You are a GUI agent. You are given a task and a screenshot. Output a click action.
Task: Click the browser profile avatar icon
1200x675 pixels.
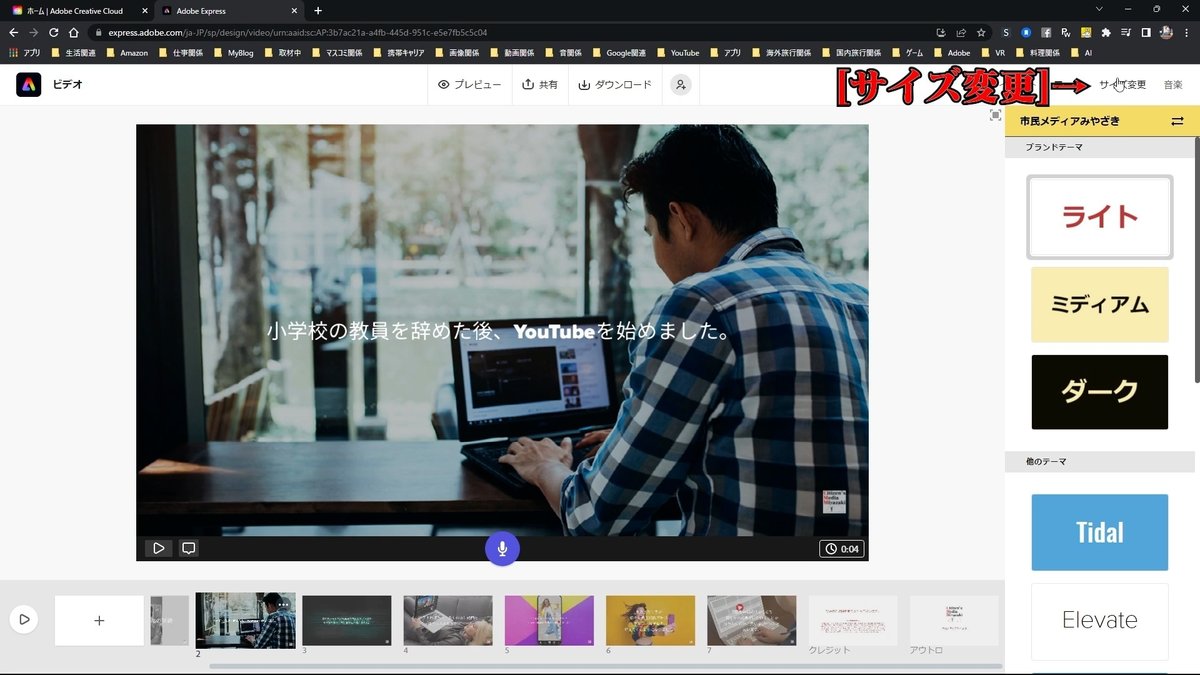[1166, 32]
